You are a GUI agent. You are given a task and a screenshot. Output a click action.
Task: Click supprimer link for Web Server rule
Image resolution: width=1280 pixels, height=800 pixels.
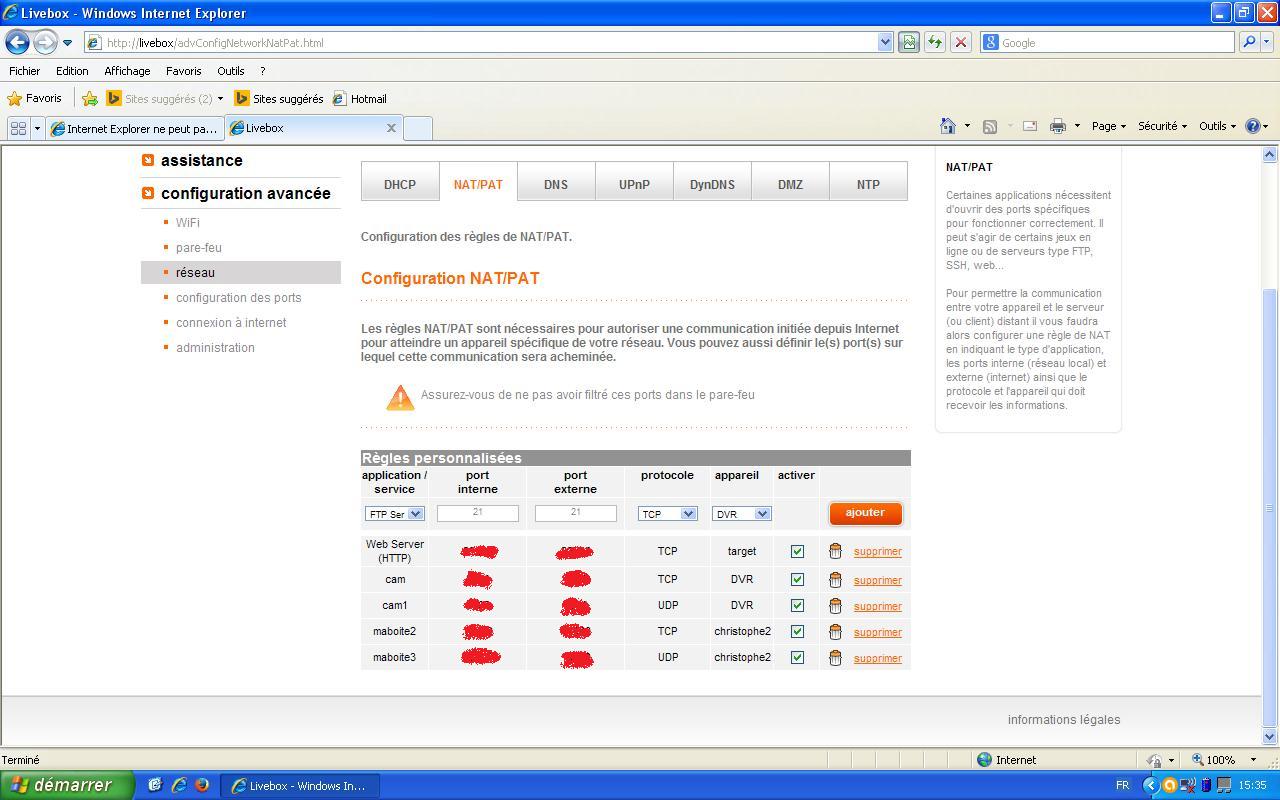coord(878,552)
